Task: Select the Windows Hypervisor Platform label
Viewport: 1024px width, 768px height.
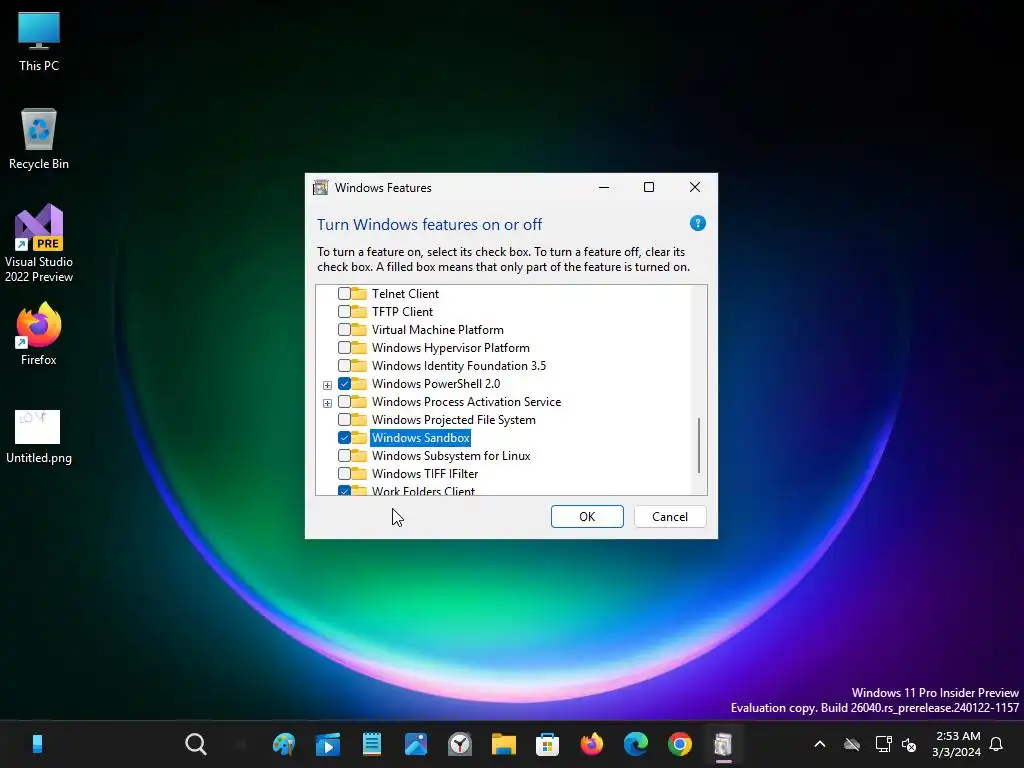Action: [x=451, y=347]
